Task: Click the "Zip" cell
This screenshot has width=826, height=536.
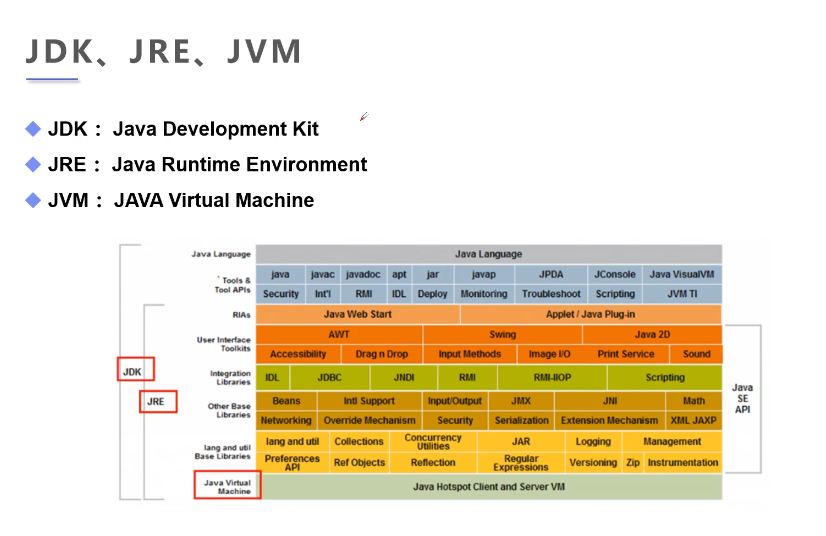Action: pyautogui.click(x=633, y=463)
